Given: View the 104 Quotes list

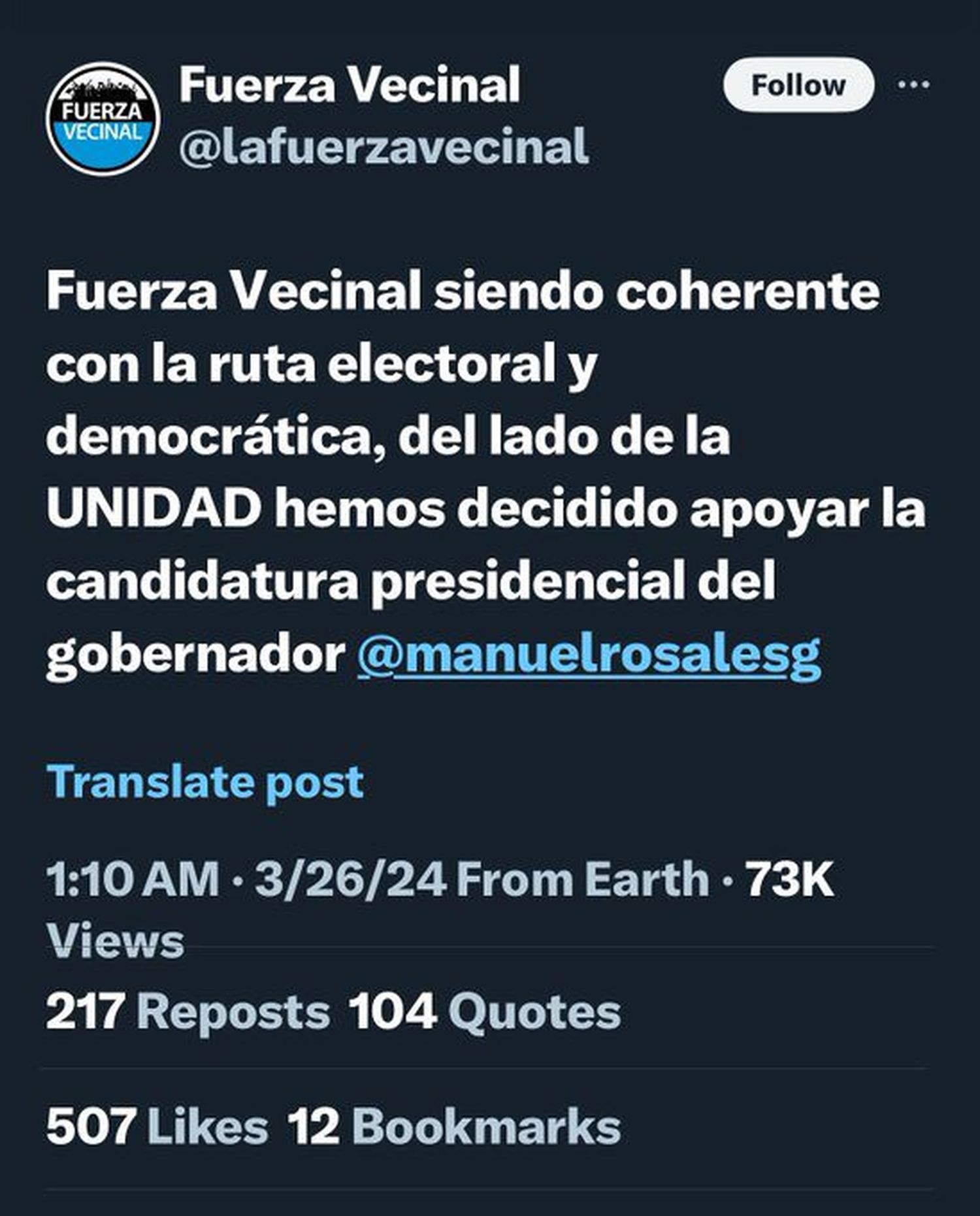Looking at the screenshot, I should pos(484,1012).
